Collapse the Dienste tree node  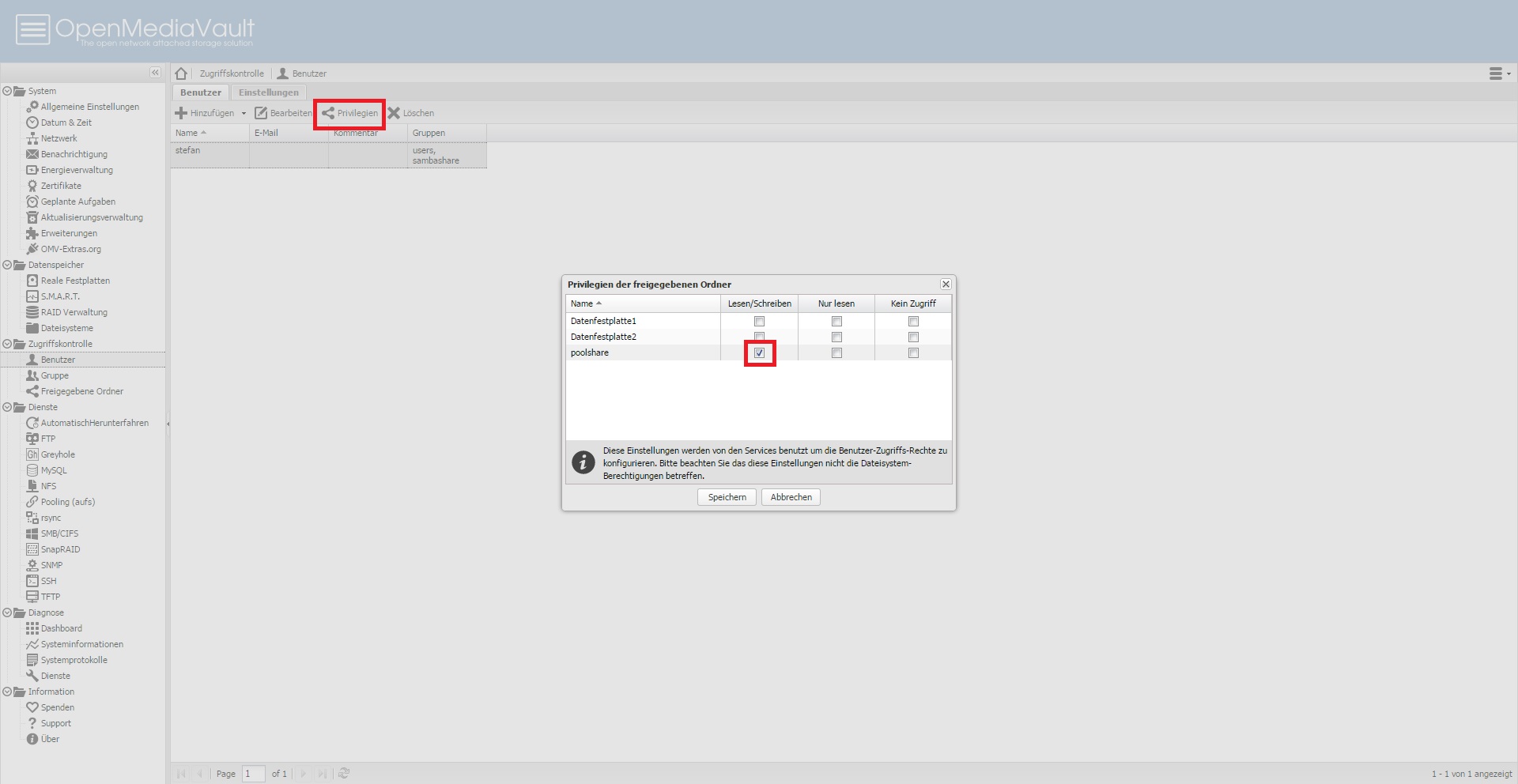[7, 407]
